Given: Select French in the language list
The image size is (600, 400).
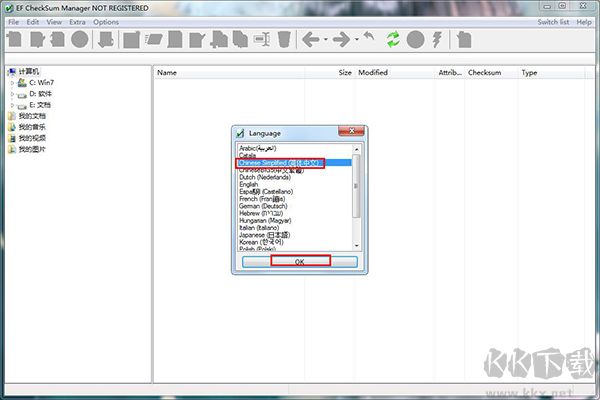Looking at the screenshot, I should (295, 199).
